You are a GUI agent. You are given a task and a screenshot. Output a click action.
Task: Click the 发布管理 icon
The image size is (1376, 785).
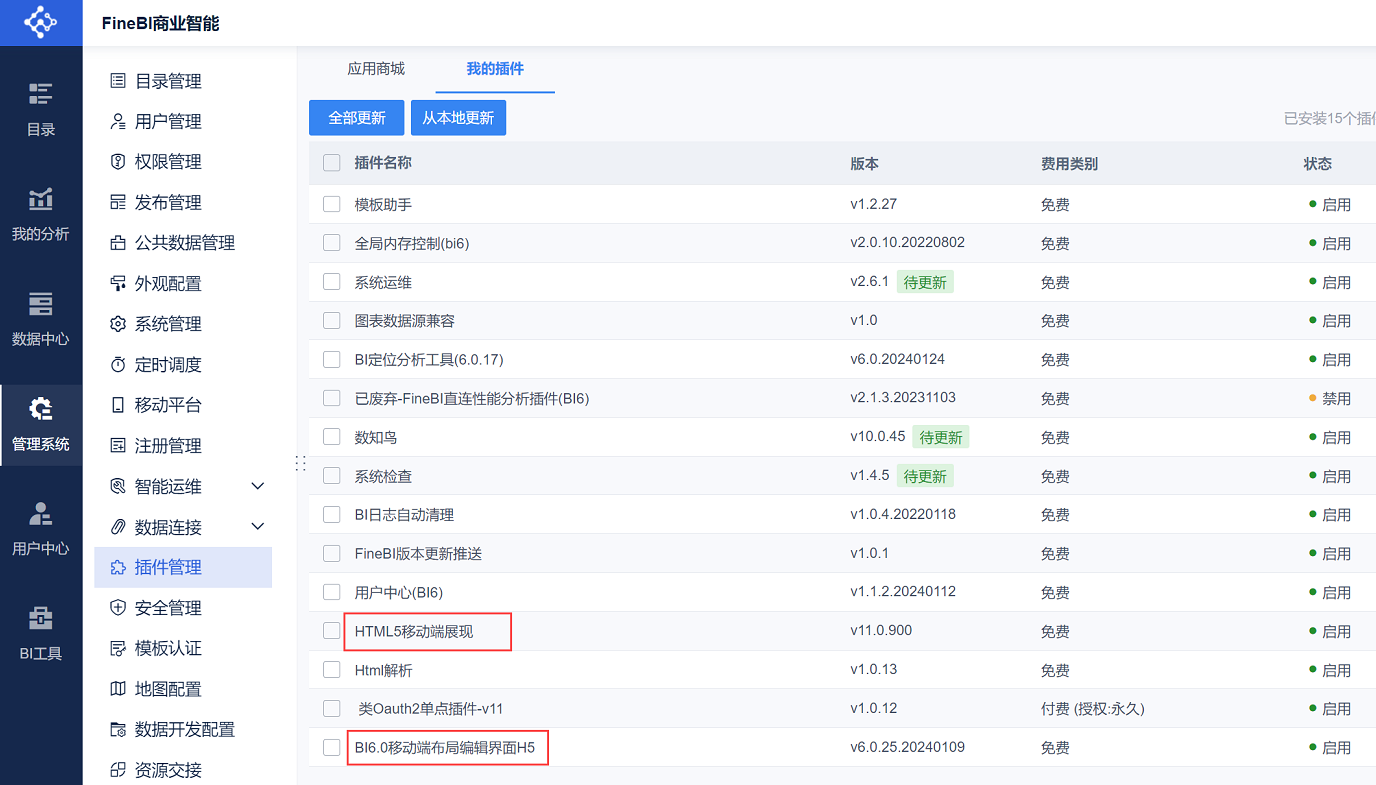[118, 202]
